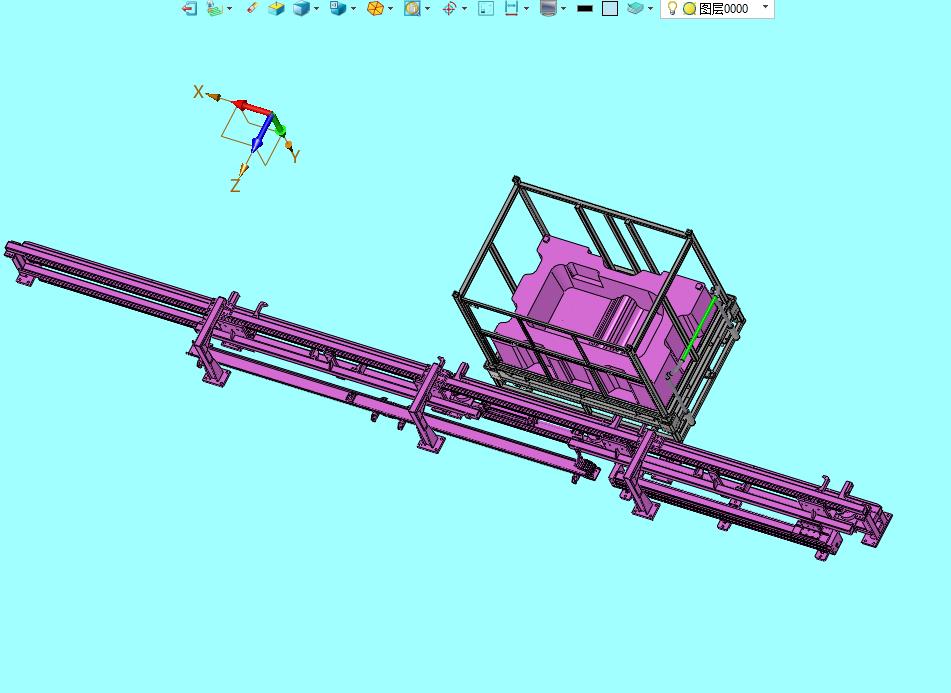Click the exit icon with red arrow
Image resolution: width=951 pixels, height=693 pixels.
[189, 8]
